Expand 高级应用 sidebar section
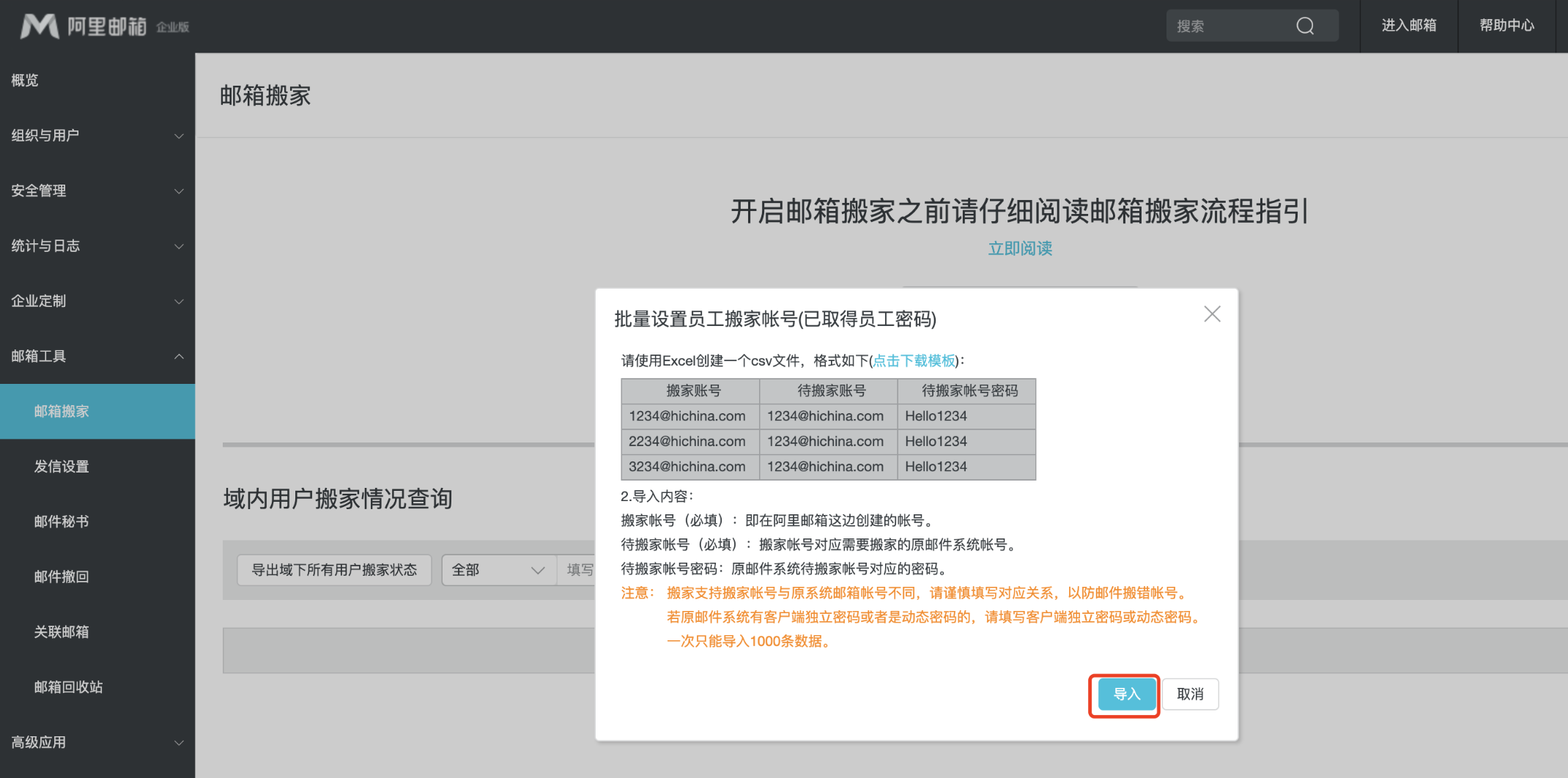The image size is (1568, 778). pyautogui.click(x=97, y=742)
